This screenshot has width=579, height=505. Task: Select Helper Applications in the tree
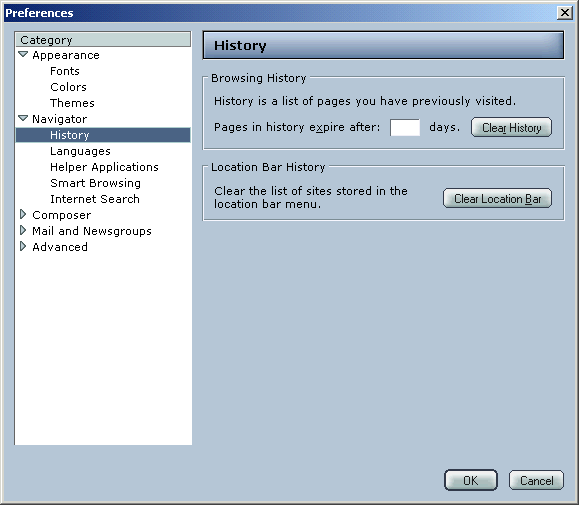[104, 167]
